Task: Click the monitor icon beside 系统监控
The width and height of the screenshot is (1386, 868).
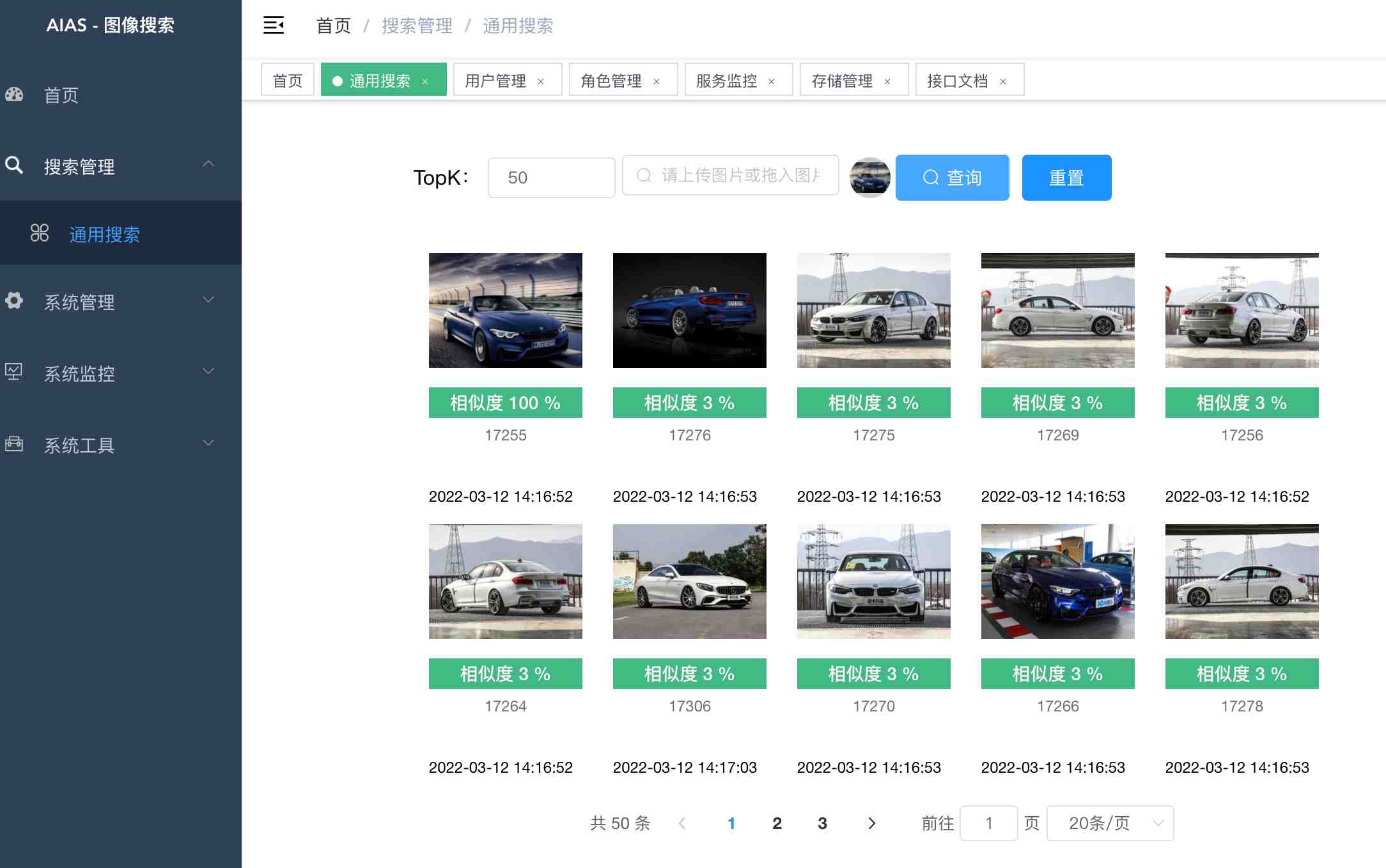Action: click(x=14, y=372)
